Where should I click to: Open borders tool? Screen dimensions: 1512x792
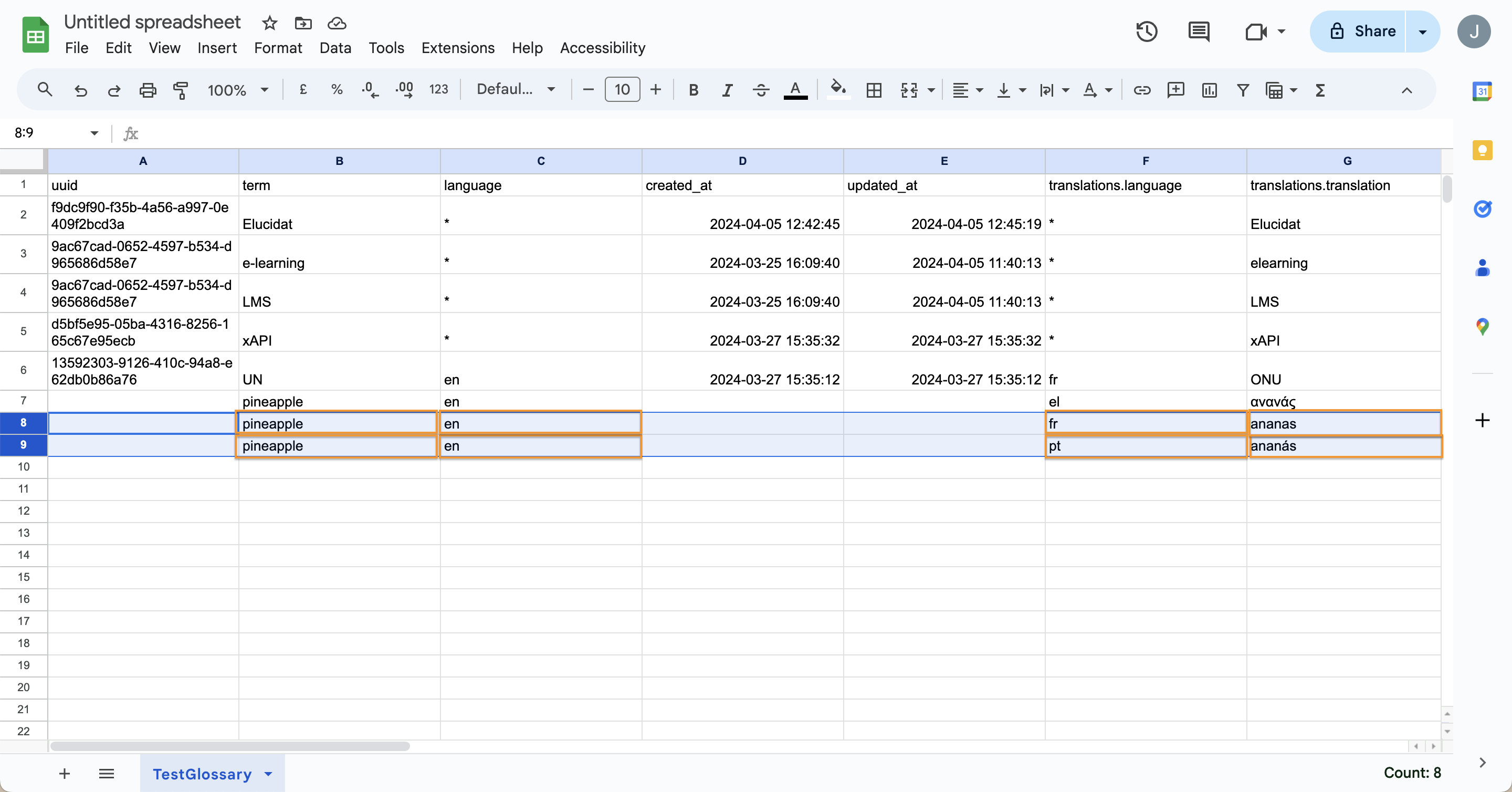(874, 90)
